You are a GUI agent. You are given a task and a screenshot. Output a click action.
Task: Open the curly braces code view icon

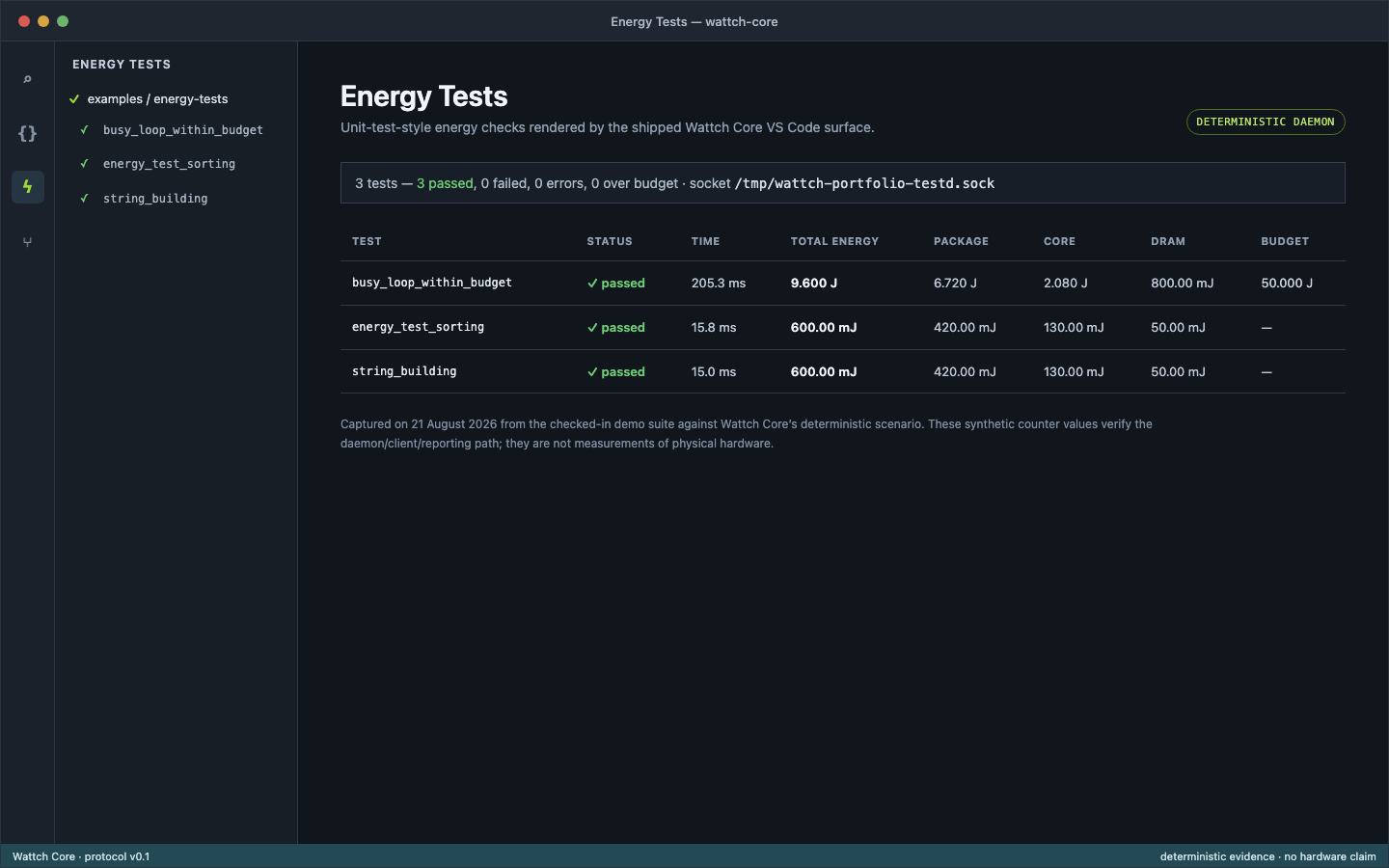pyautogui.click(x=27, y=133)
